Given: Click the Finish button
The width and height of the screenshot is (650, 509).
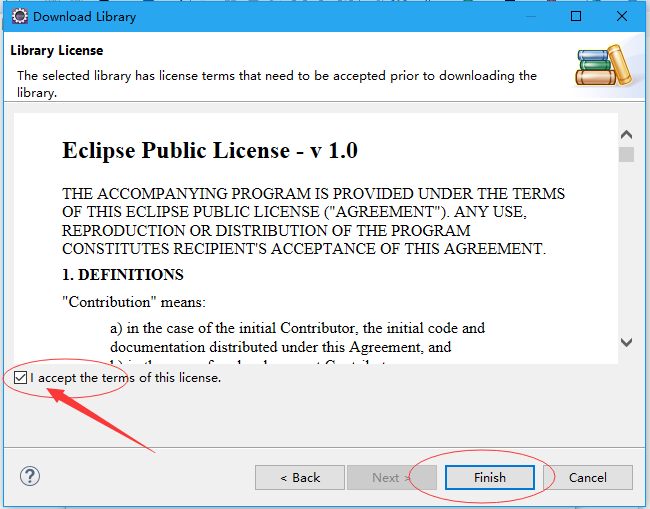Looking at the screenshot, I should pos(490,477).
